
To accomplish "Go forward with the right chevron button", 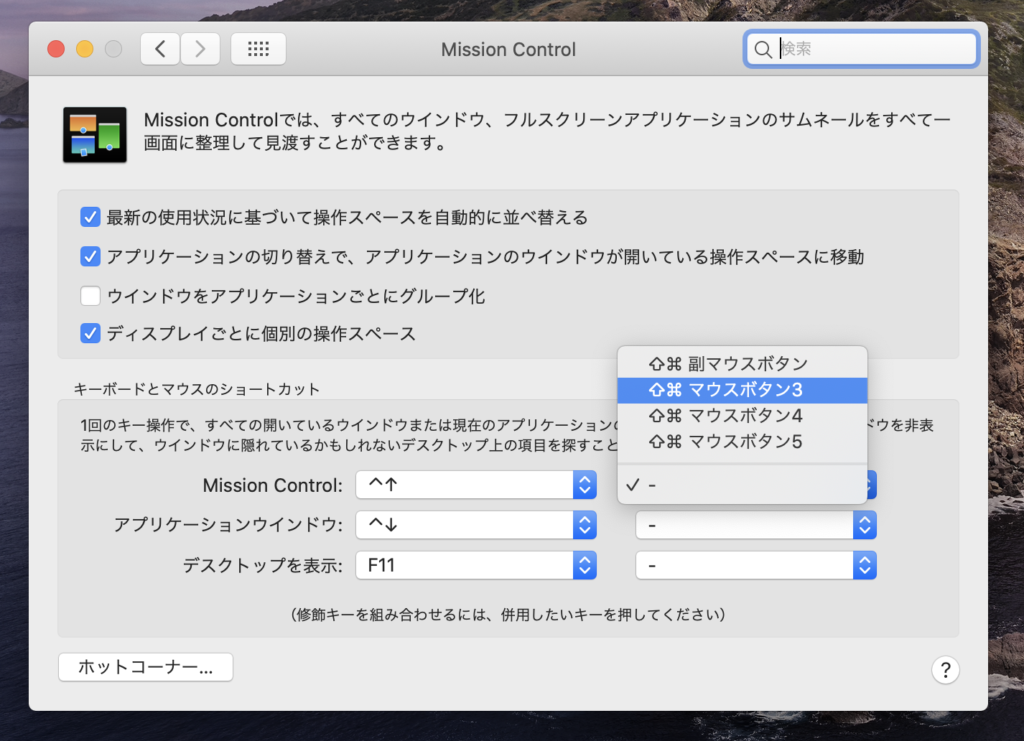I will click(200, 49).
